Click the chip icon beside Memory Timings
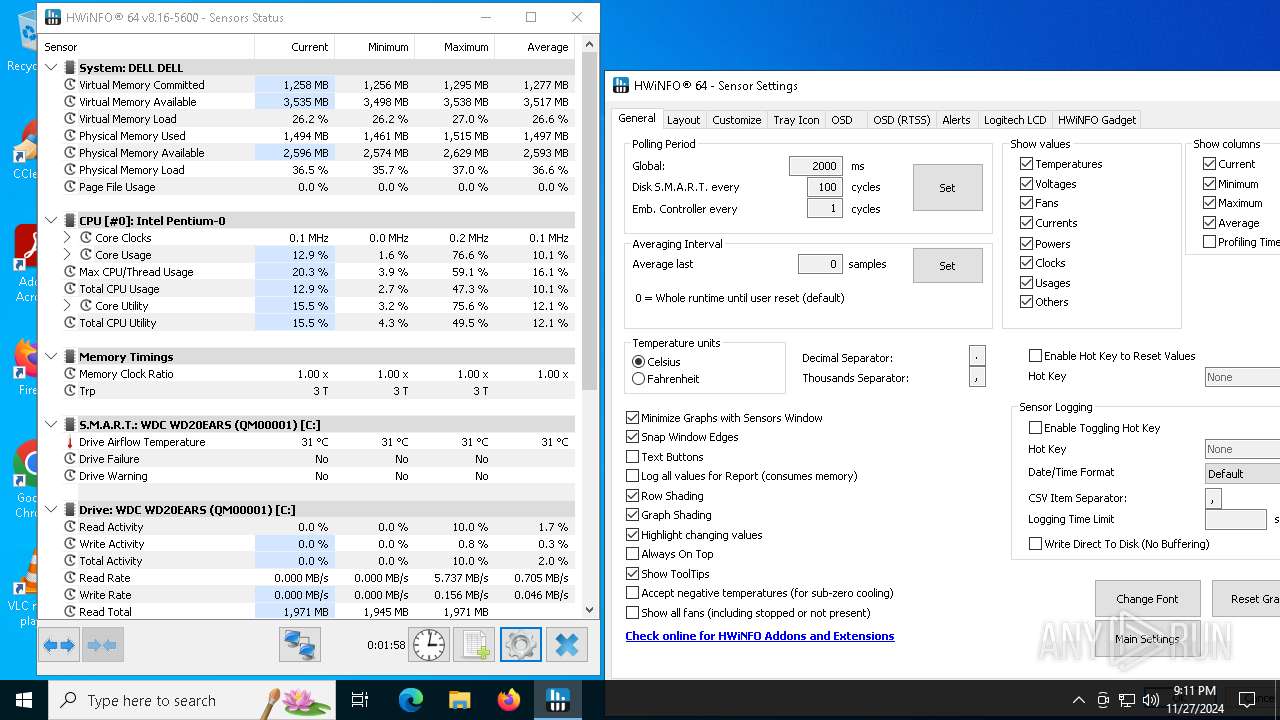Viewport: 1280px width, 720px height. click(x=70, y=357)
